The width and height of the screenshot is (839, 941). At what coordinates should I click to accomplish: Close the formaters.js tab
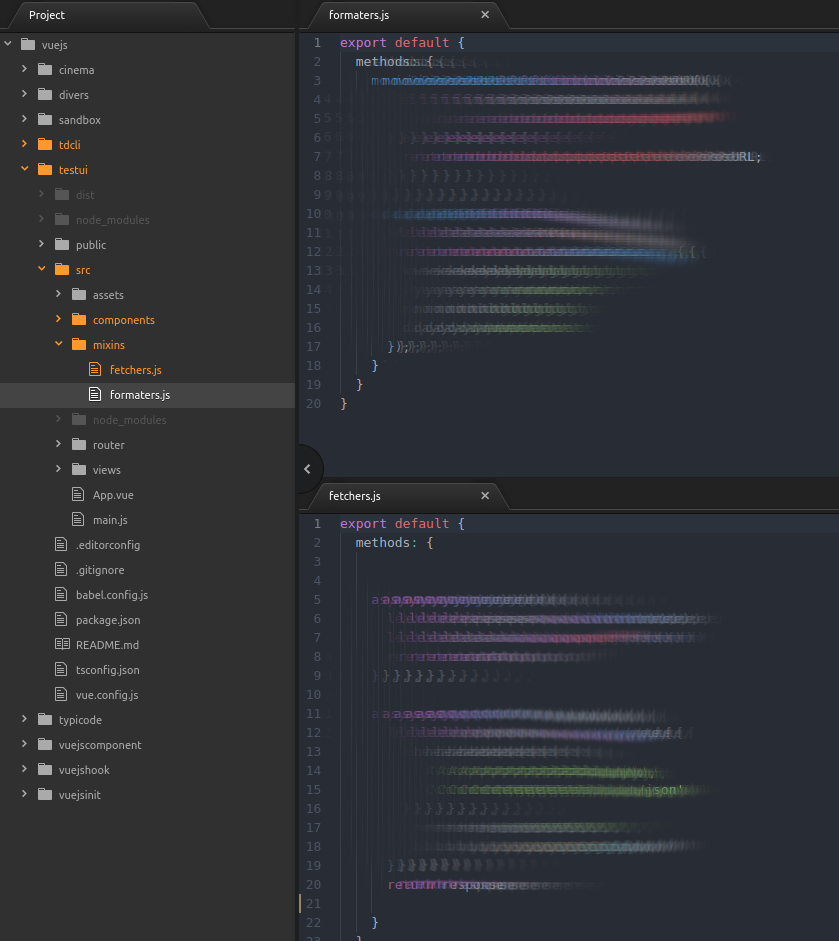(485, 15)
